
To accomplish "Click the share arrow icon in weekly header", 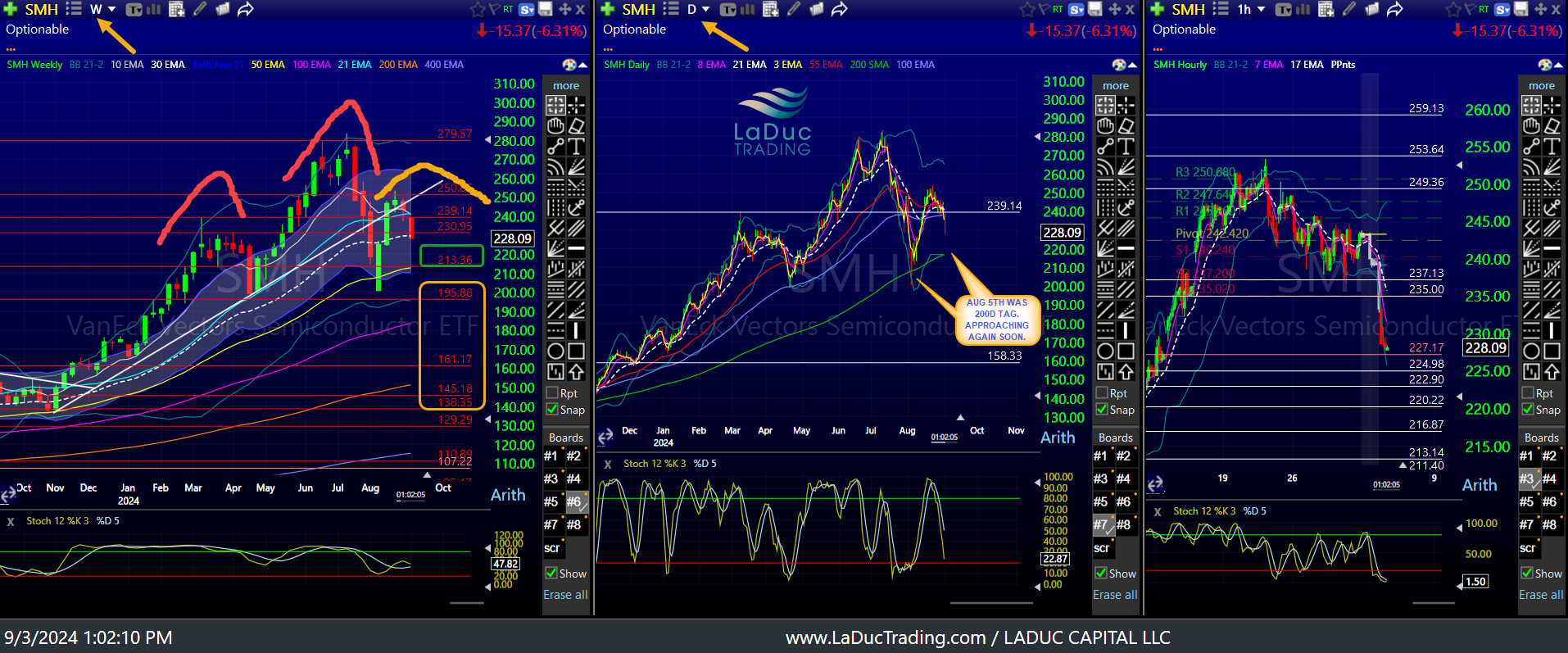I will 245,10.
